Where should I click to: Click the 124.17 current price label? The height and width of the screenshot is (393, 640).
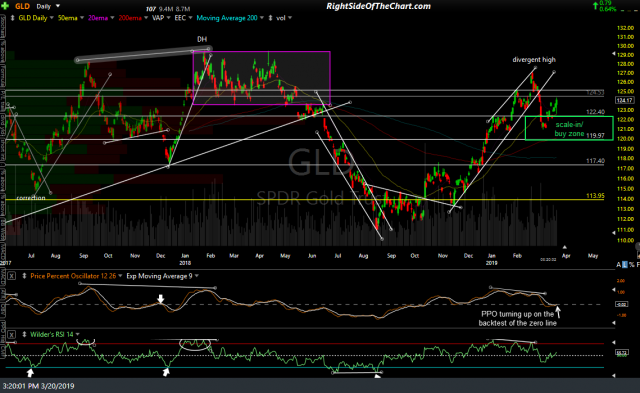coord(624,100)
